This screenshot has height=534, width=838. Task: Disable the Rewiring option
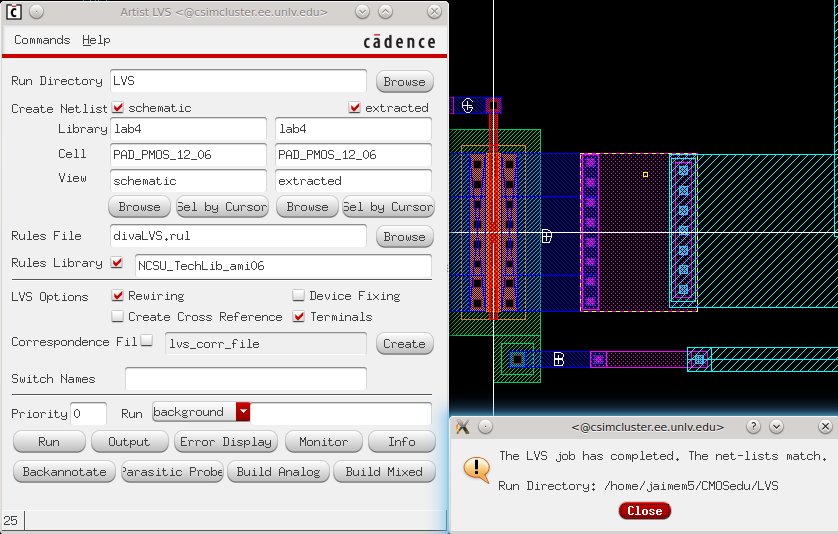pyautogui.click(x=118, y=295)
